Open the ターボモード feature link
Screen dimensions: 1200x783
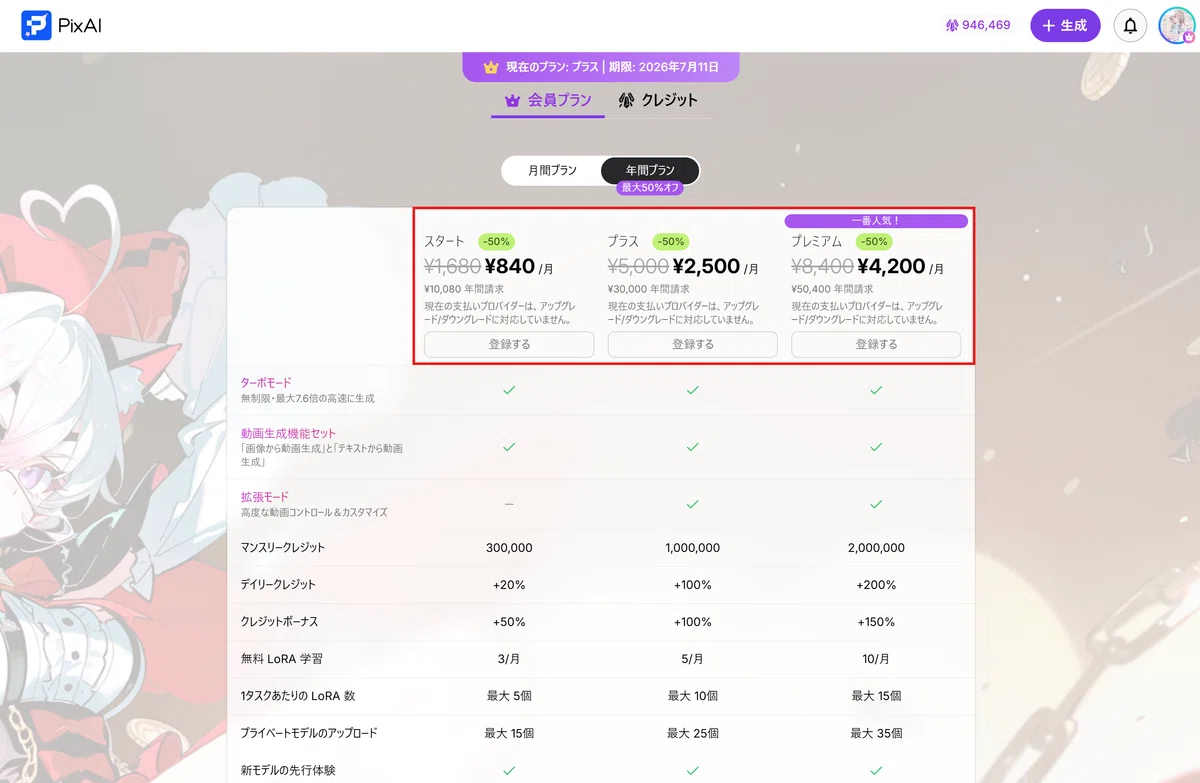click(266, 382)
